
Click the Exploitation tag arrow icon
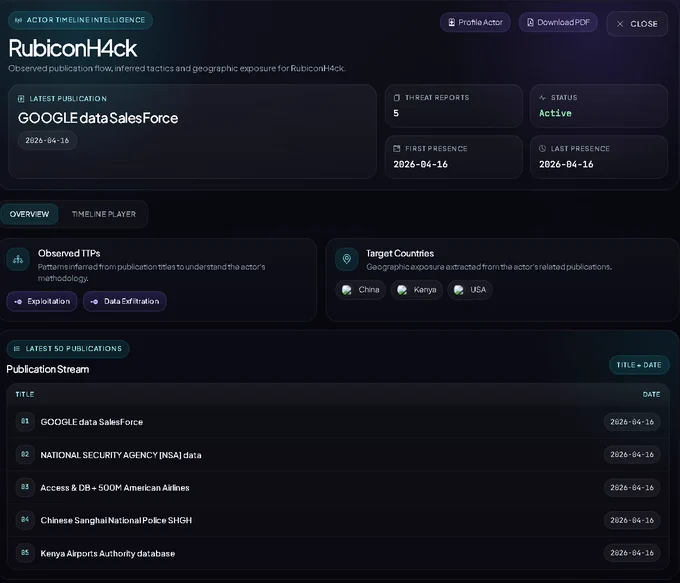[x=18, y=301]
